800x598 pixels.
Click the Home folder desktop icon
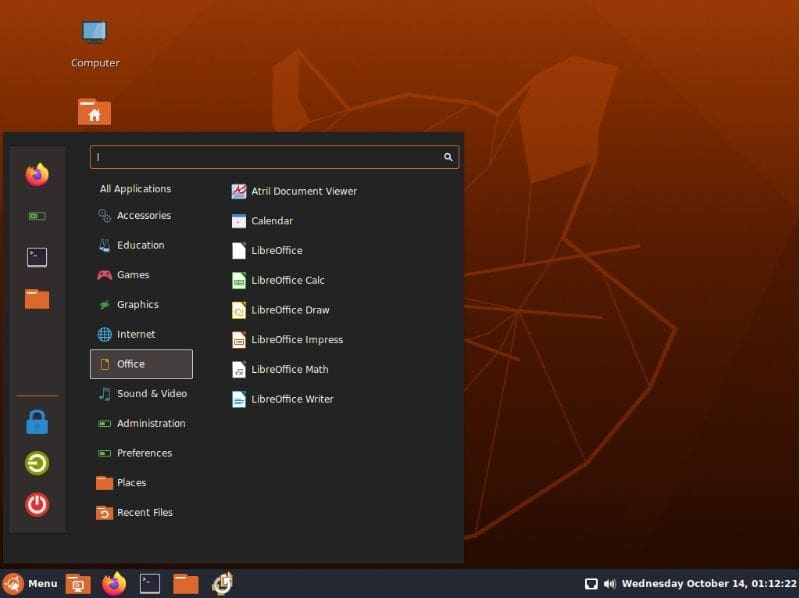pyautogui.click(x=94, y=112)
